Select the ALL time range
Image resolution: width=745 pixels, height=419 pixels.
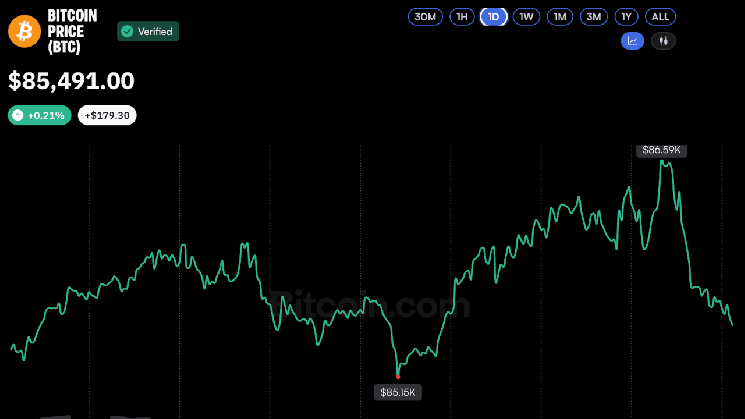click(x=660, y=17)
